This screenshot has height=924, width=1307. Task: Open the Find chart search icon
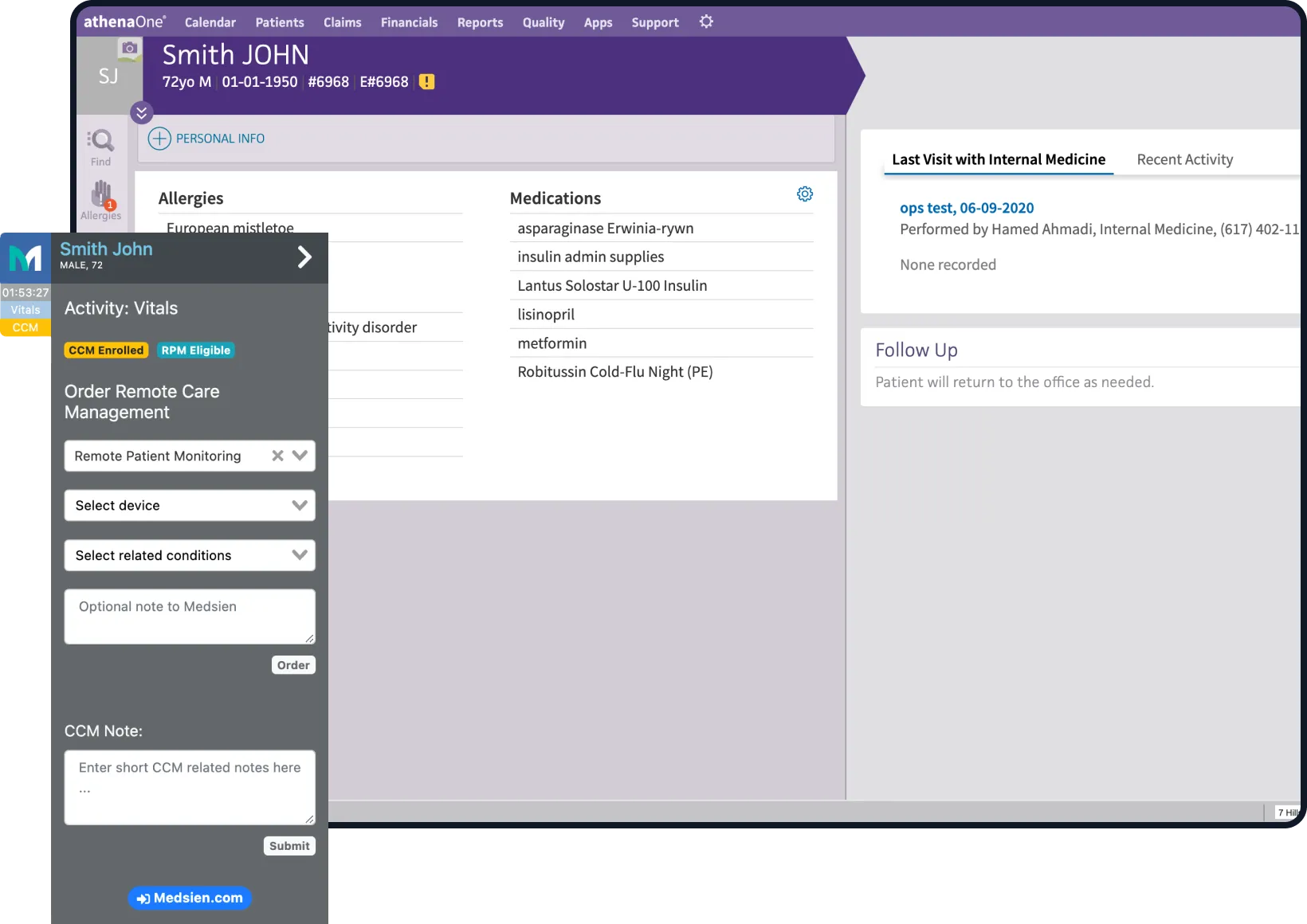[101, 147]
